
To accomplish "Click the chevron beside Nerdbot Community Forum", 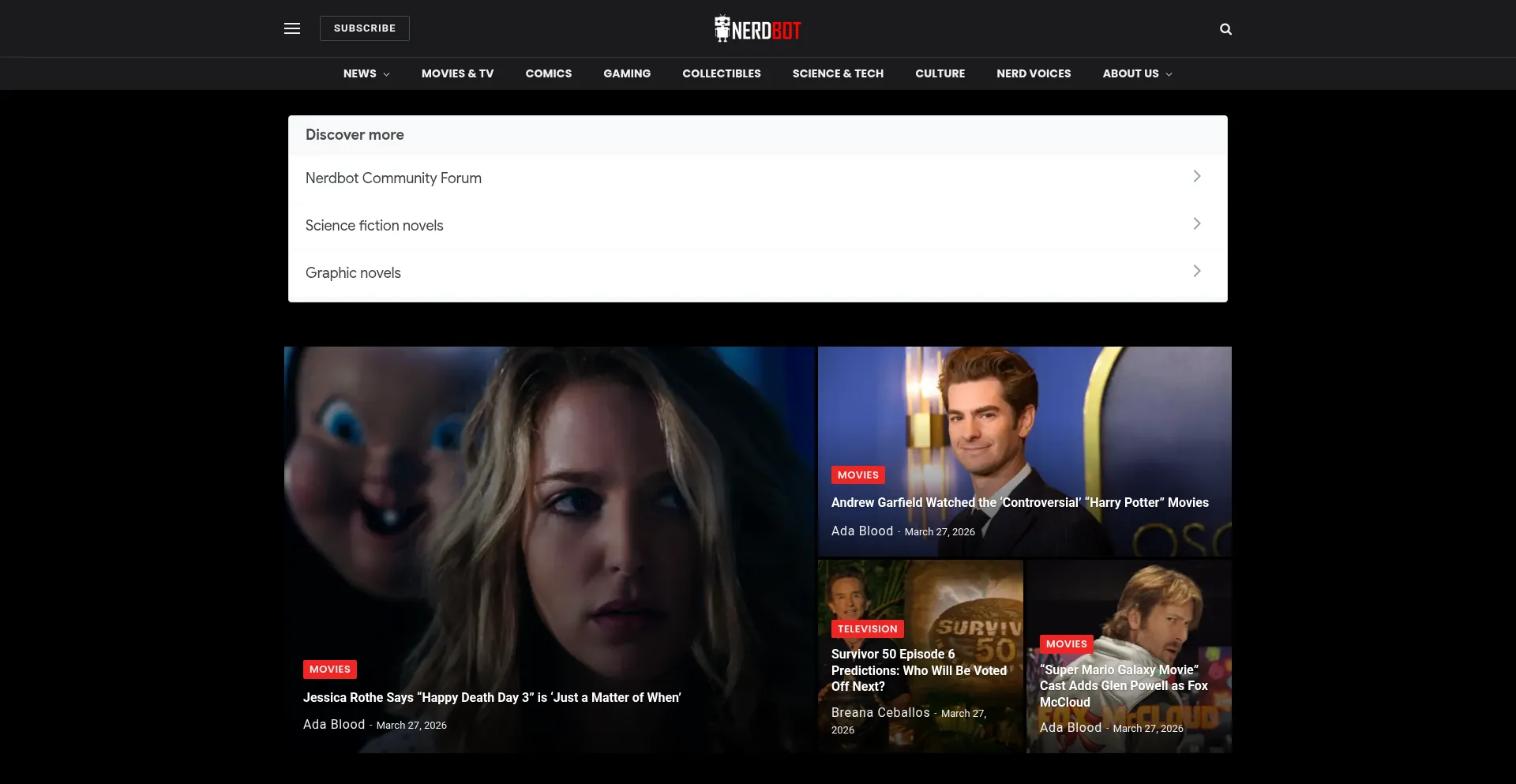I will click(1197, 177).
